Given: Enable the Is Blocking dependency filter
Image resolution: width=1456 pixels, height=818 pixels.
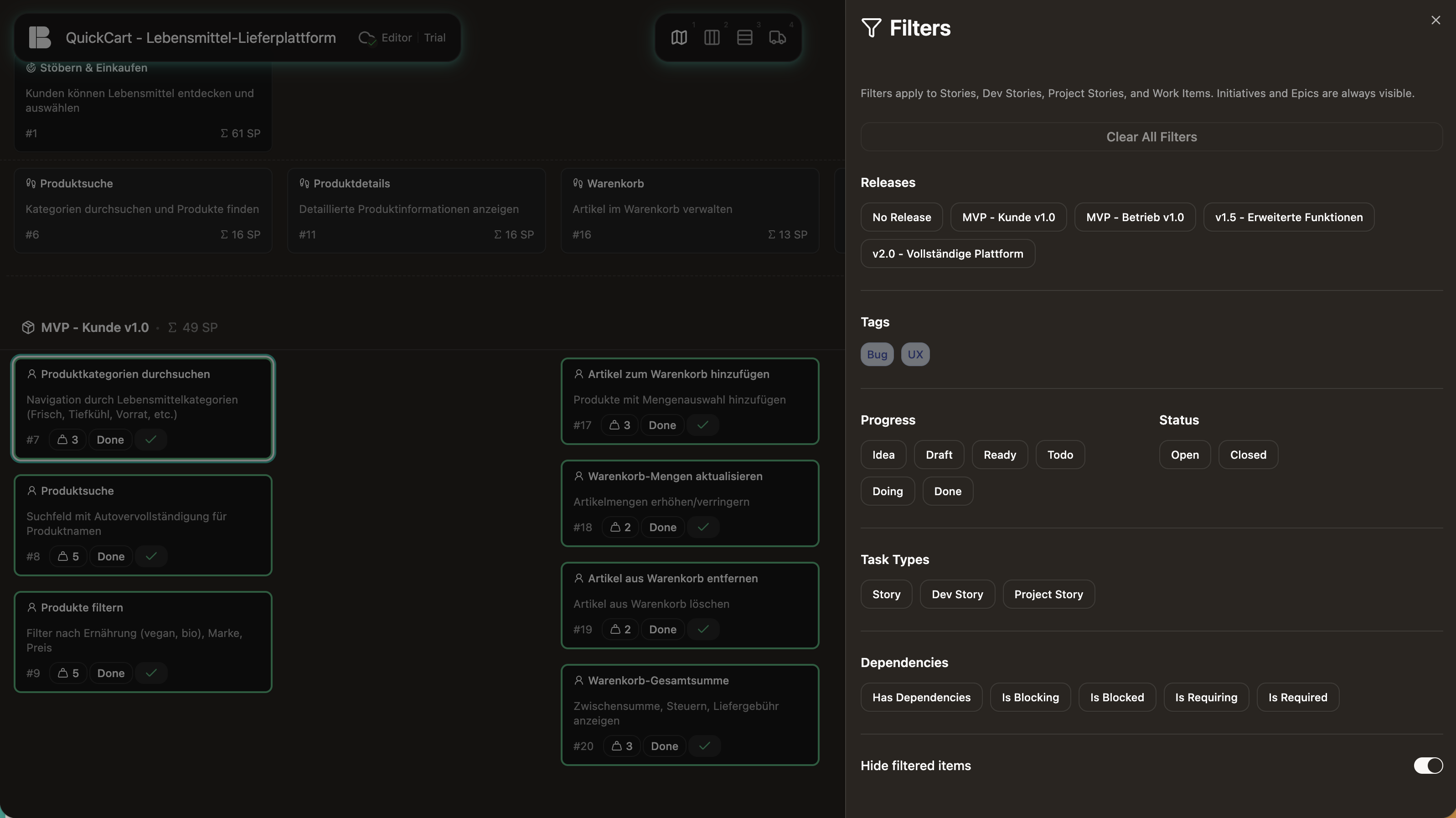Looking at the screenshot, I should (1030, 697).
